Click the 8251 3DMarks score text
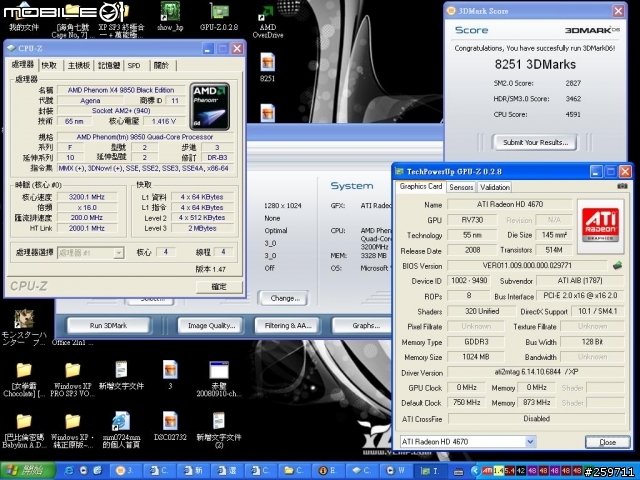The height and width of the screenshot is (480, 640). click(535, 64)
